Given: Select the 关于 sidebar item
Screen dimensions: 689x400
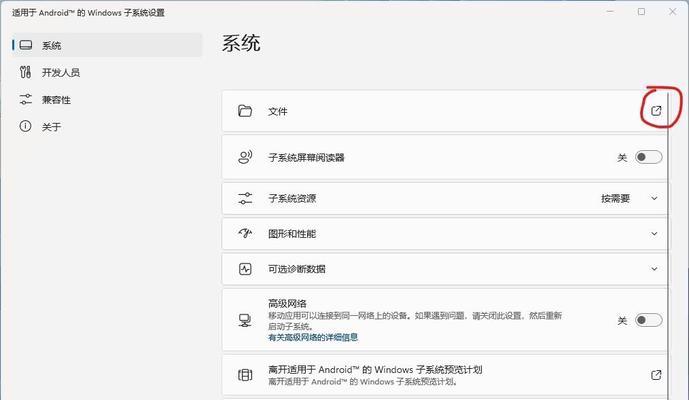Looking at the screenshot, I should [107, 127].
